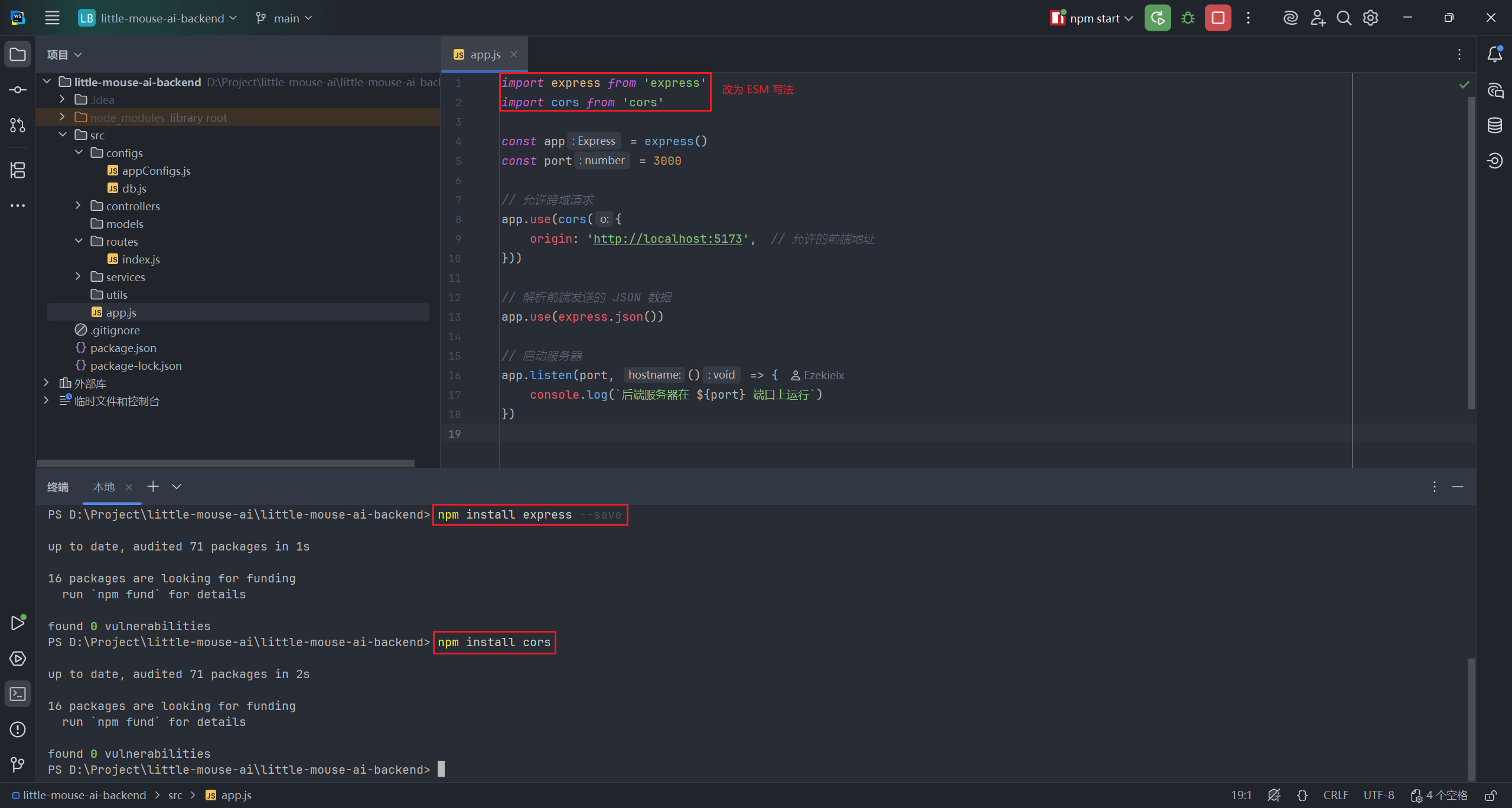Click the Structure tool window icon
Viewport: 1512px width, 808px height.
18,170
